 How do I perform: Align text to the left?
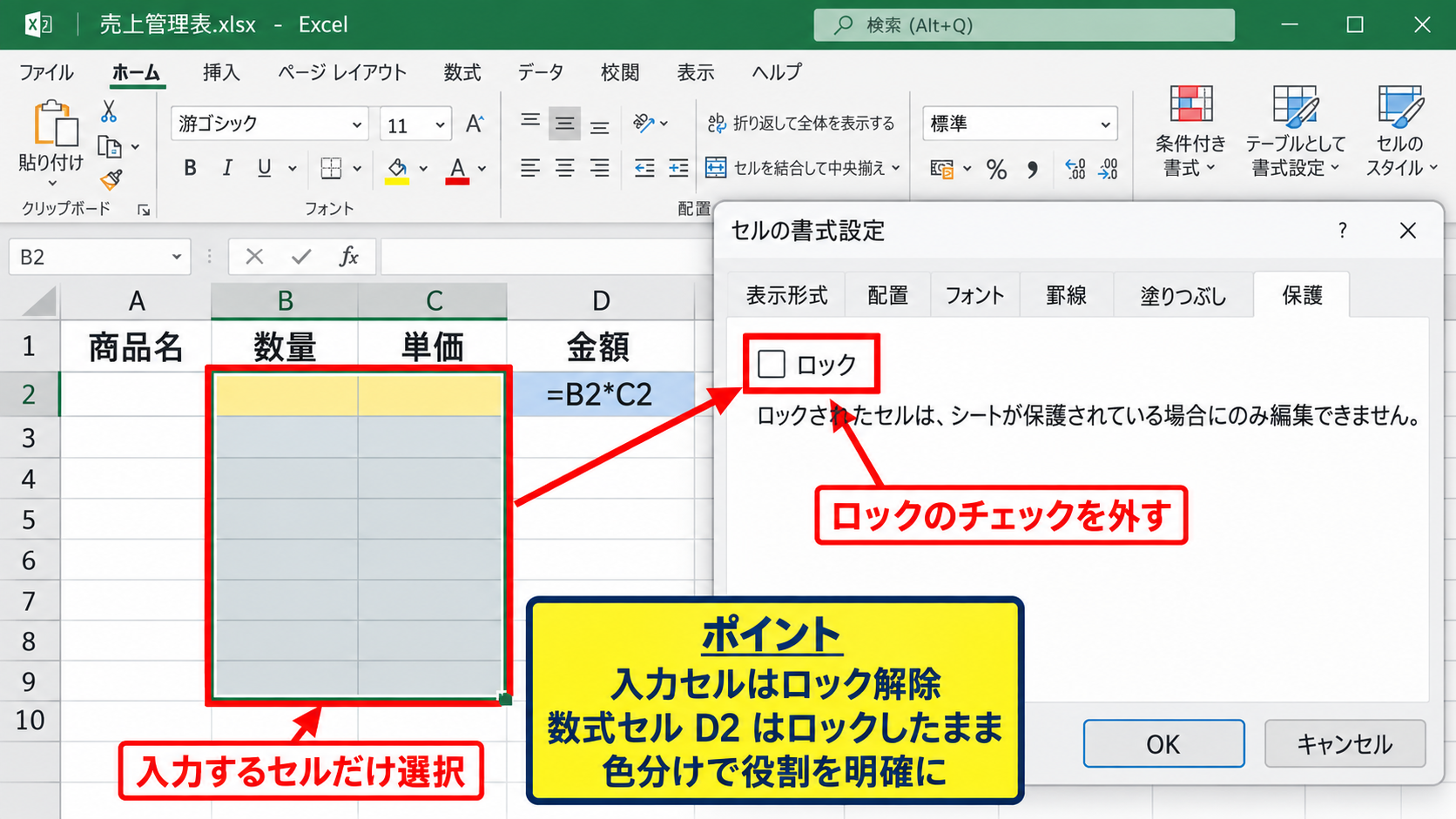click(x=529, y=168)
